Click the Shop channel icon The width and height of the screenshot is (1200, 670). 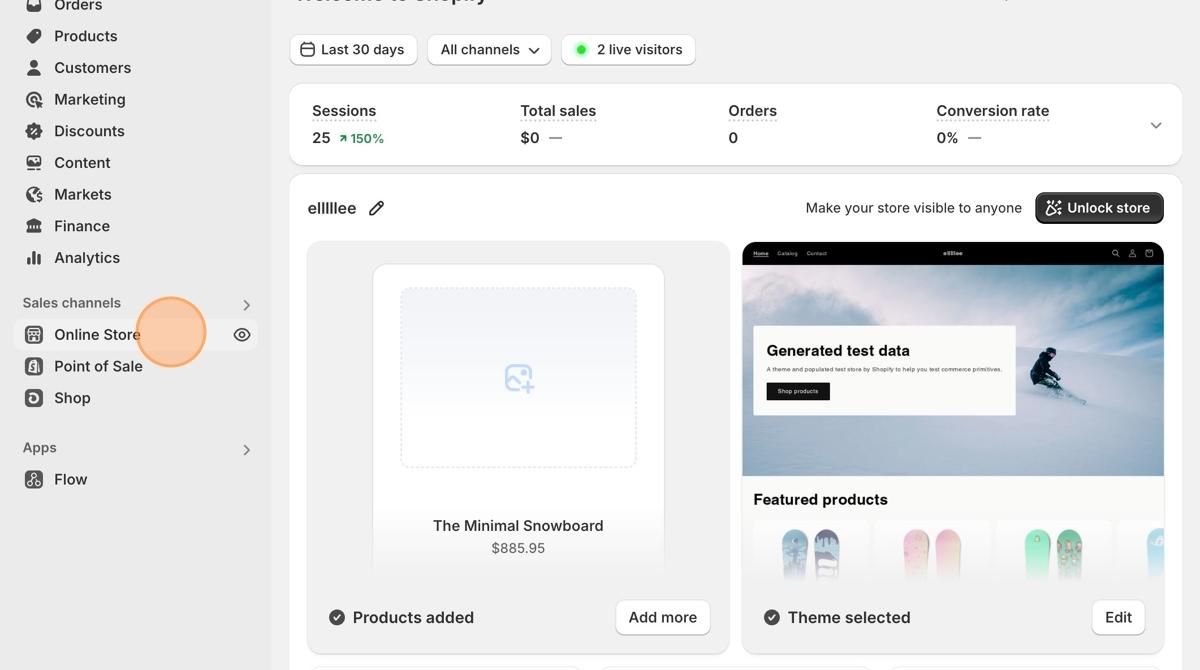pos(34,398)
